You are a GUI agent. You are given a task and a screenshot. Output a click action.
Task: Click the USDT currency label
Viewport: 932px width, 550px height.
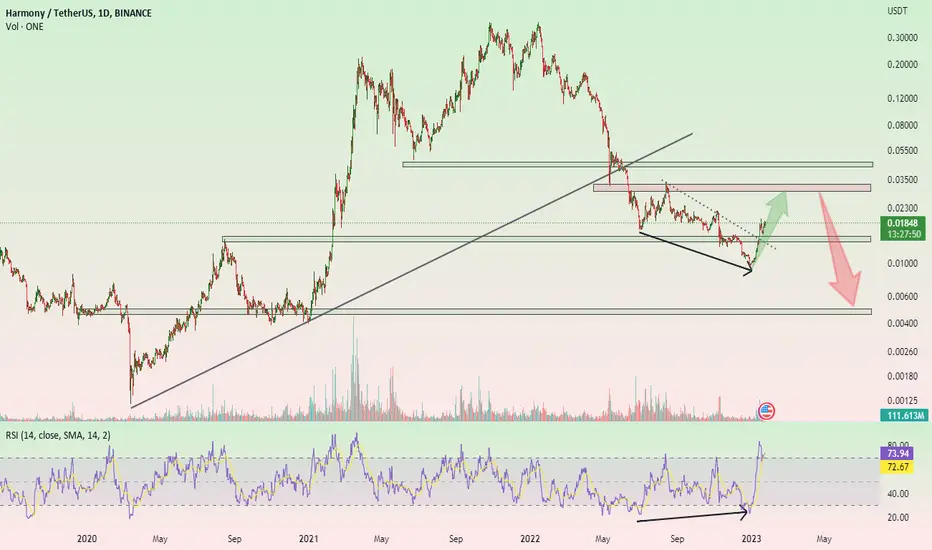[x=898, y=11]
